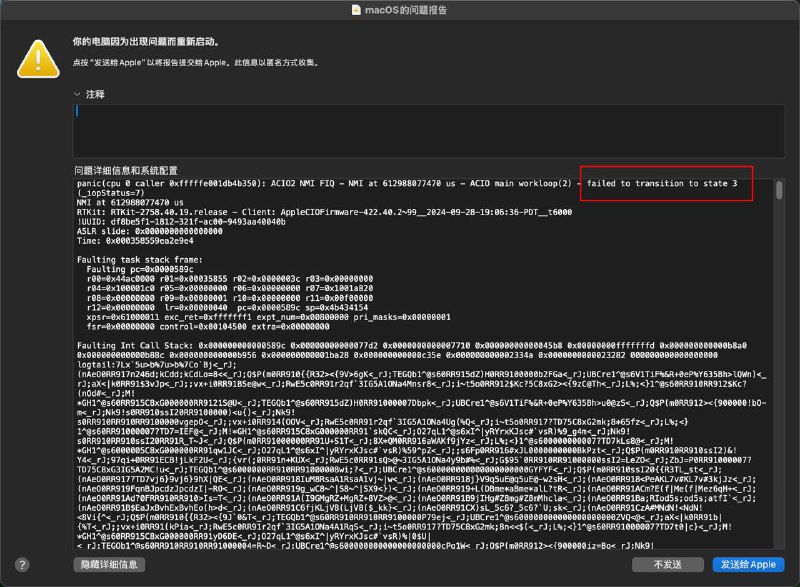The width and height of the screenshot is (800, 587).
Task: Click the macOS的问题报告 window title
Action: 406,10
